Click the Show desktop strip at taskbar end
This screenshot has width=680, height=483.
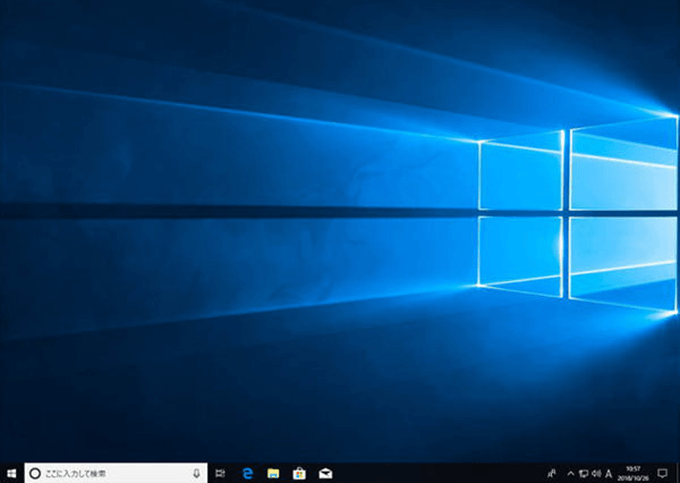tap(678, 473)
